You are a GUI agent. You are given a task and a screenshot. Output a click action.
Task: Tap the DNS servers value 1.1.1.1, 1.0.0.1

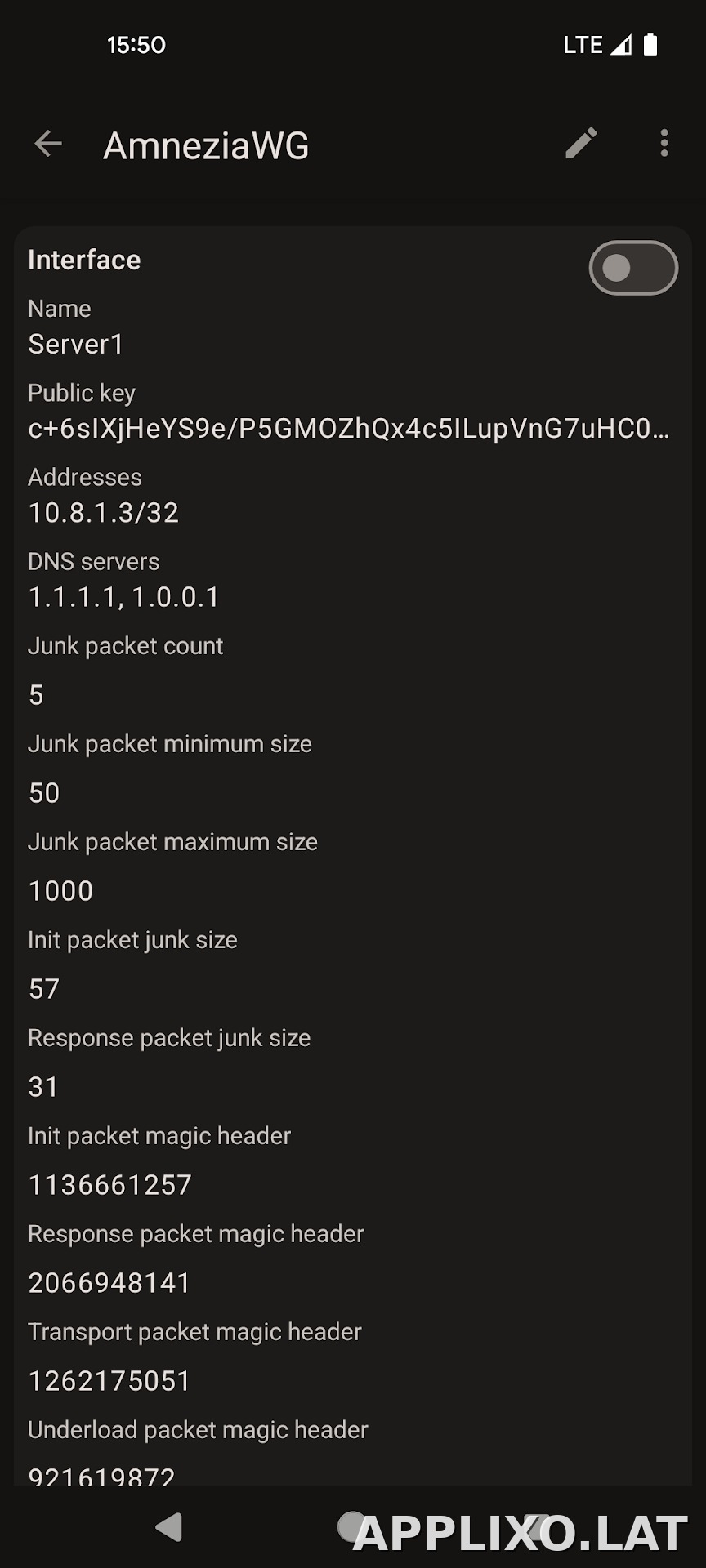tap(124, 597)
